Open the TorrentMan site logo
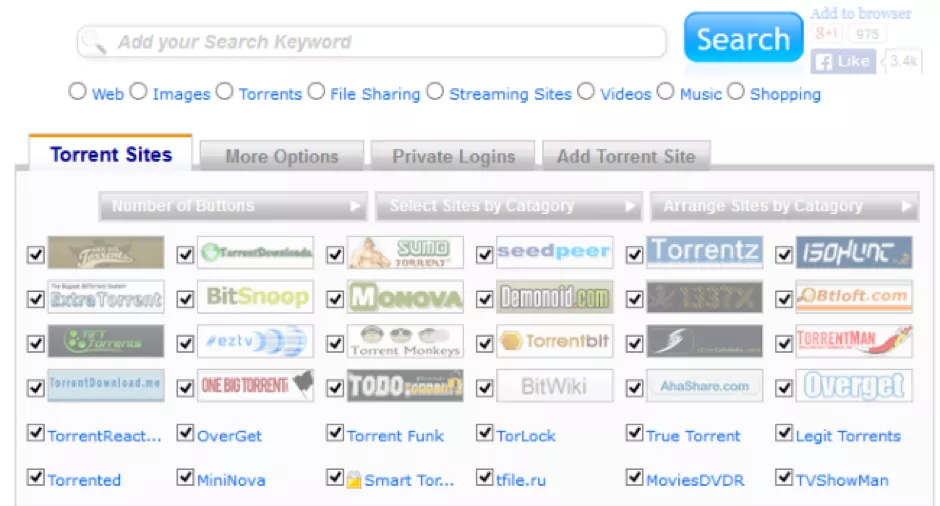 (854, 341)
